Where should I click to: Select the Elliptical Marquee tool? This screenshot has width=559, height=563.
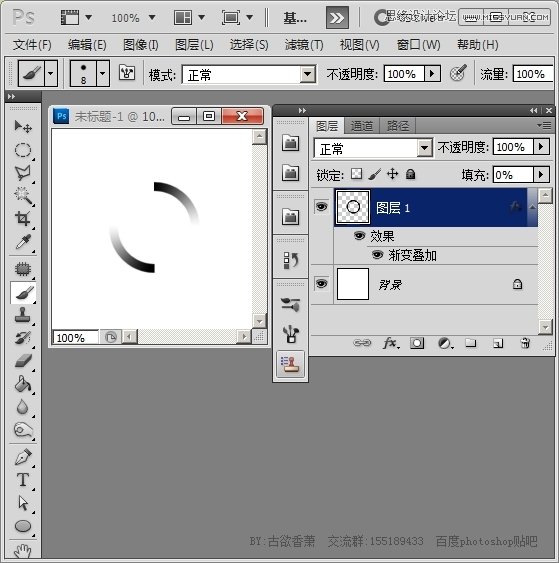tap(23, 150)
